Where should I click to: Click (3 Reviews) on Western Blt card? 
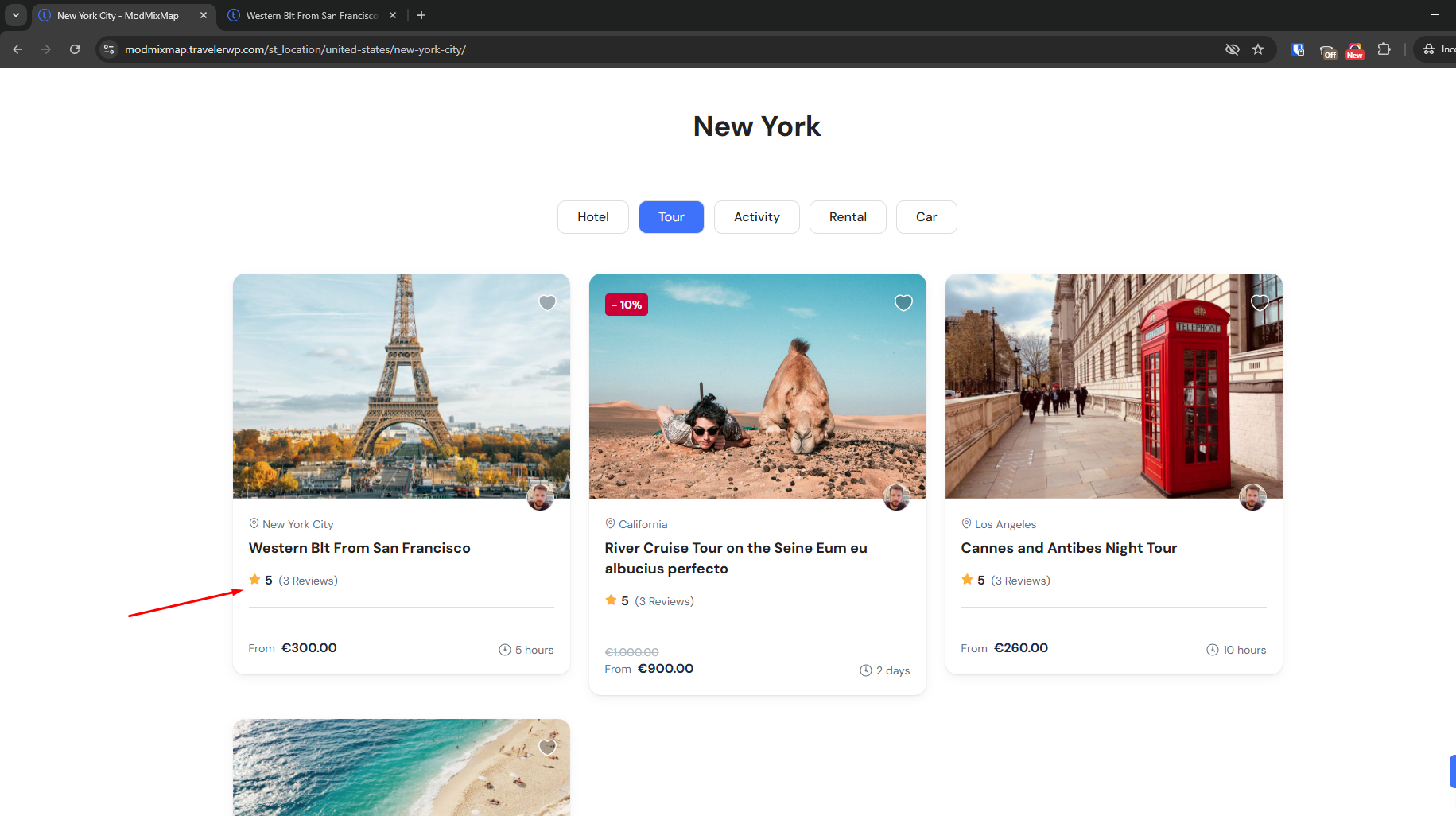309,581
